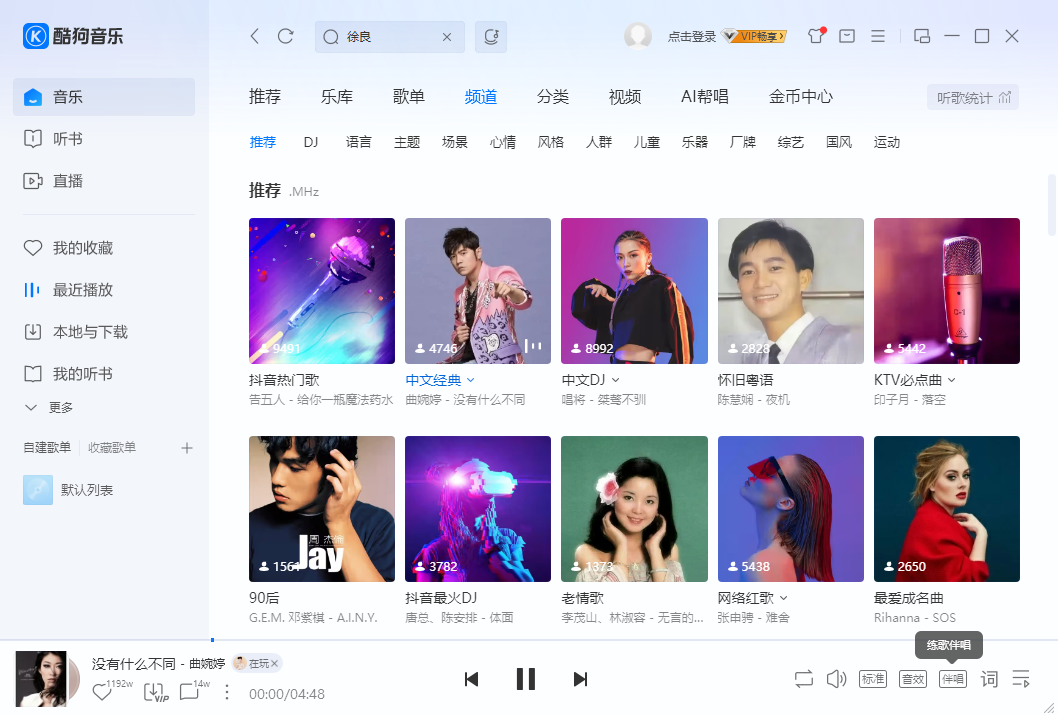The width and height of the screenshot is (1058, 715).
Task: Expand the 中文经典 channel dropdown arrow
Action: [x=471, y=380]
